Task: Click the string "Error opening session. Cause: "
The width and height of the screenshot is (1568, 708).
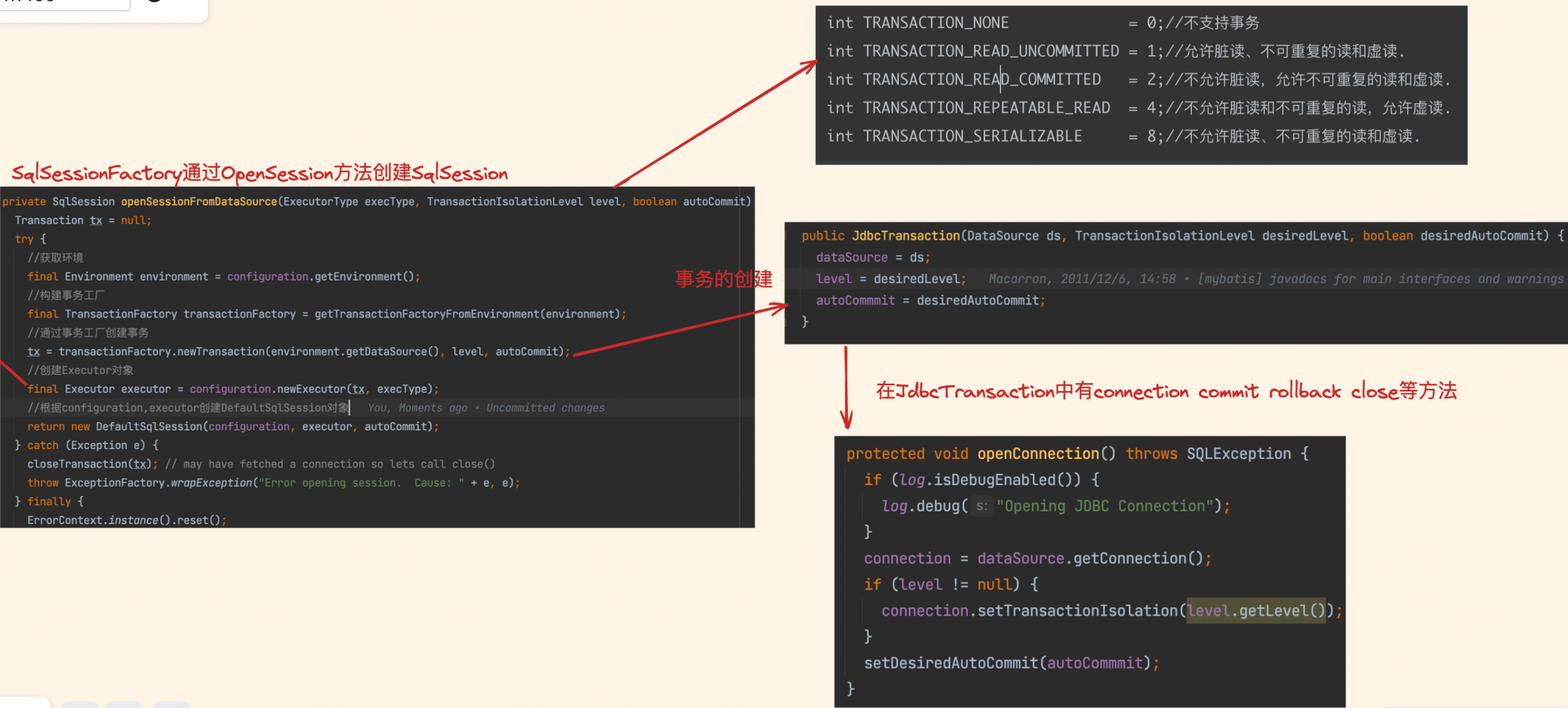Action: pos(361,483)
